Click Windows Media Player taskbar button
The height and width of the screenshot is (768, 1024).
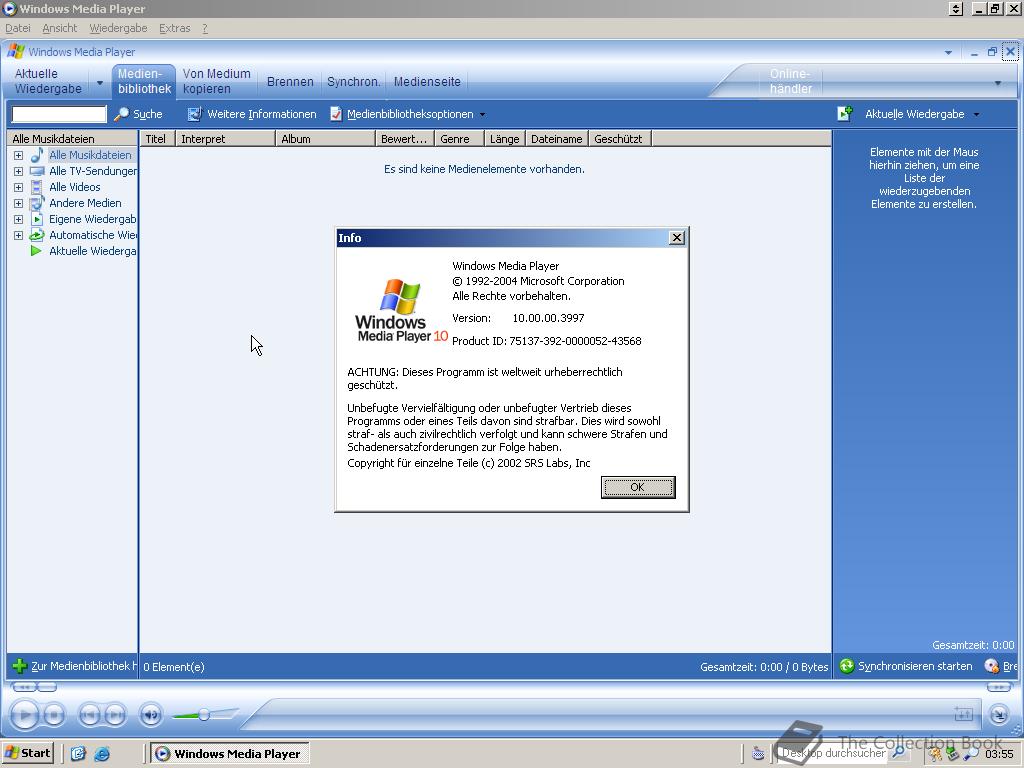(229, 754)
